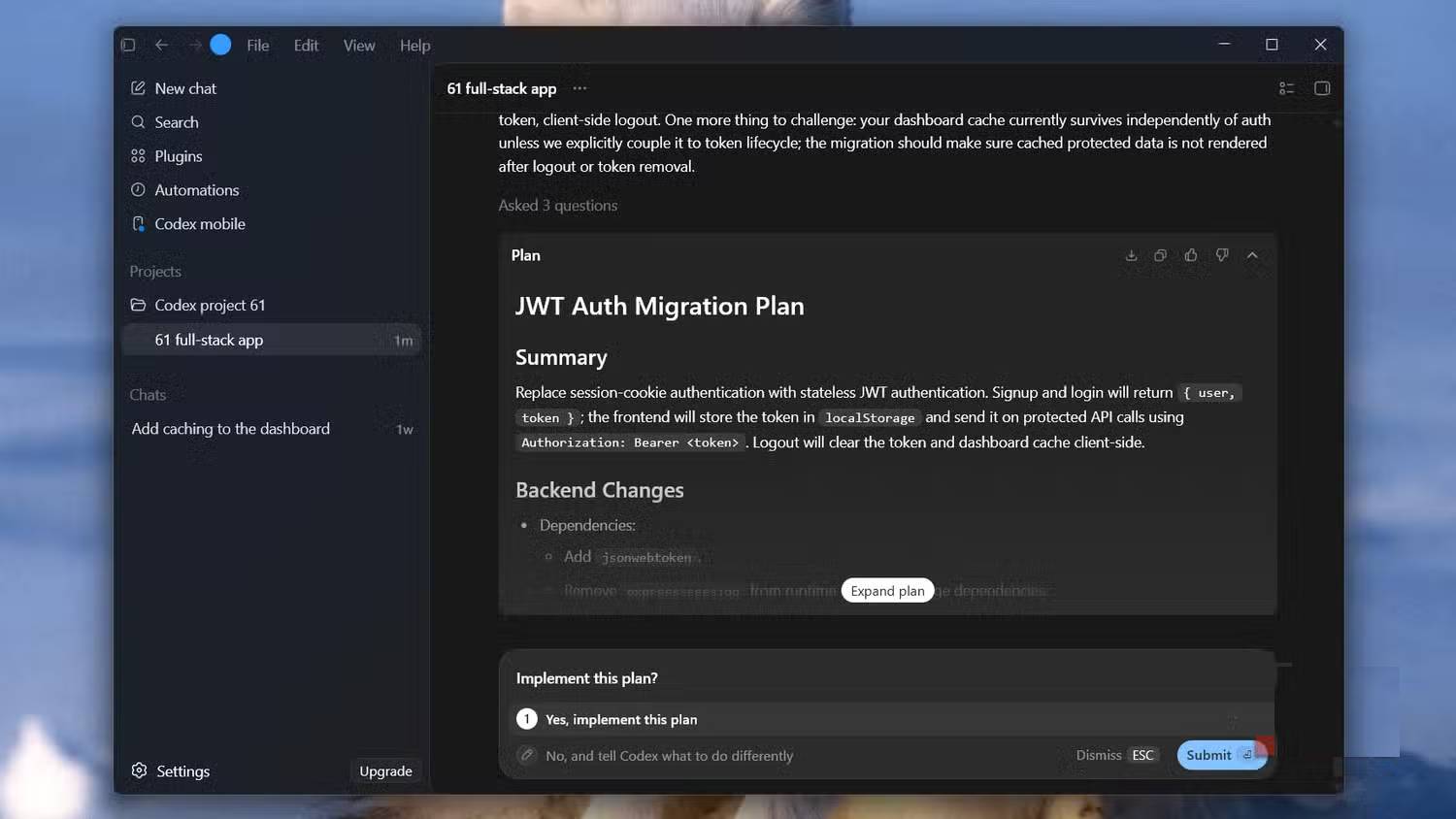Copy the plan using the copy icon
1456x819 pixels.
[x=1160, y=255]
